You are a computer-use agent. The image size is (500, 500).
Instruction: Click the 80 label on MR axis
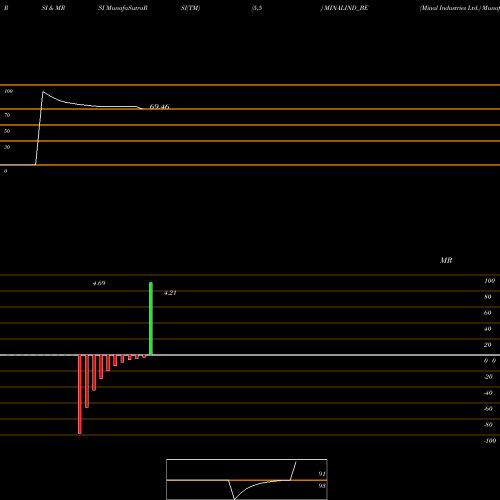coord(488,297)
